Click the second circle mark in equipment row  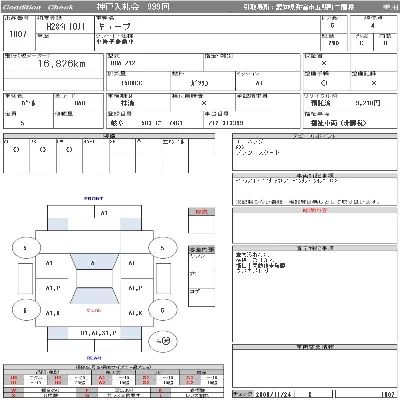tap(43, 150)
